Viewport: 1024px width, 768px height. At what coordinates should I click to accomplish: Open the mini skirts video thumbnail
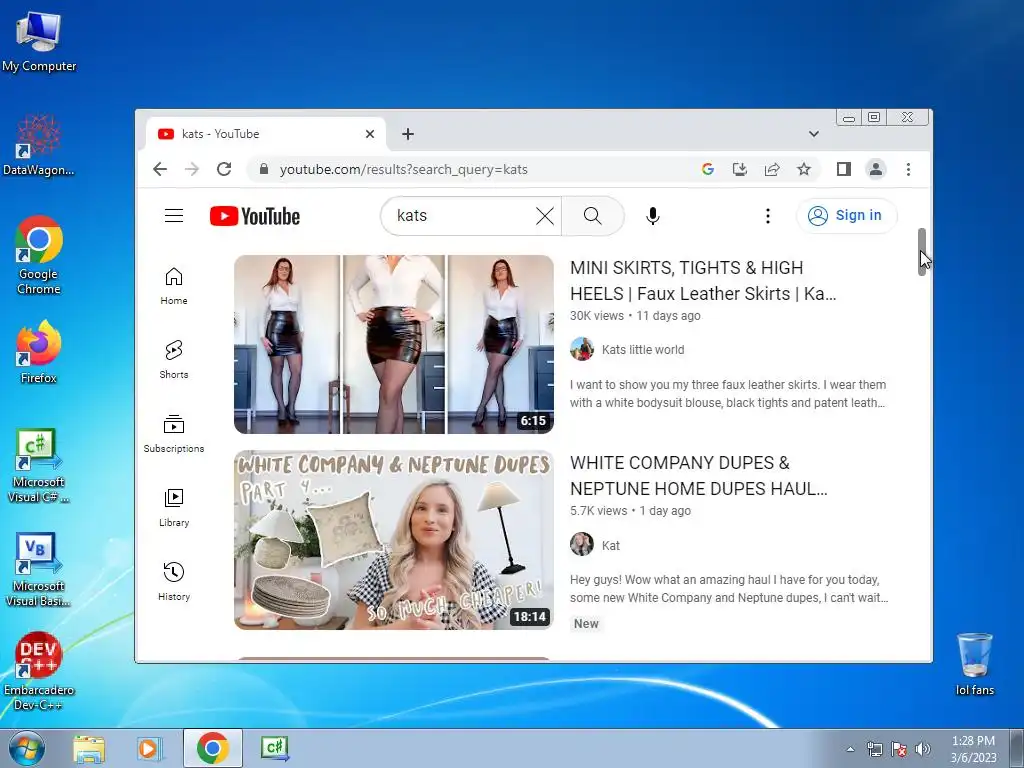point(394,344)
